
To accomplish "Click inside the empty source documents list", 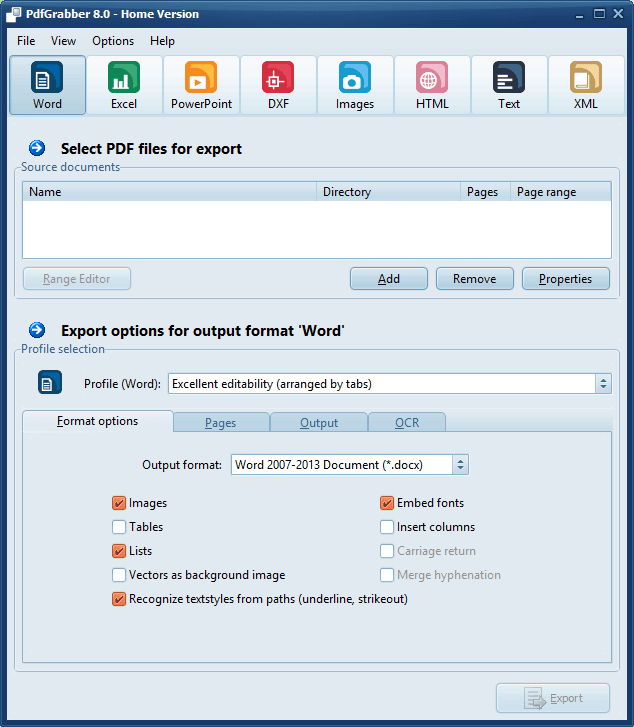I will click(317, 230).
